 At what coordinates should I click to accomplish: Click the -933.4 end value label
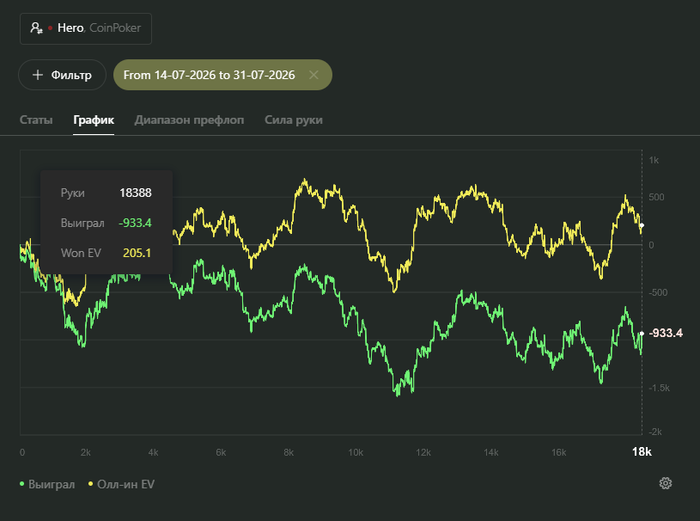coord(666,333)
